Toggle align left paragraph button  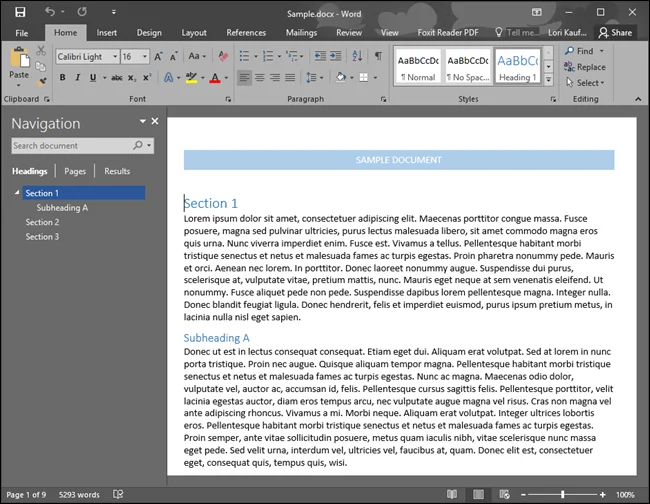(x=244, y=78)
